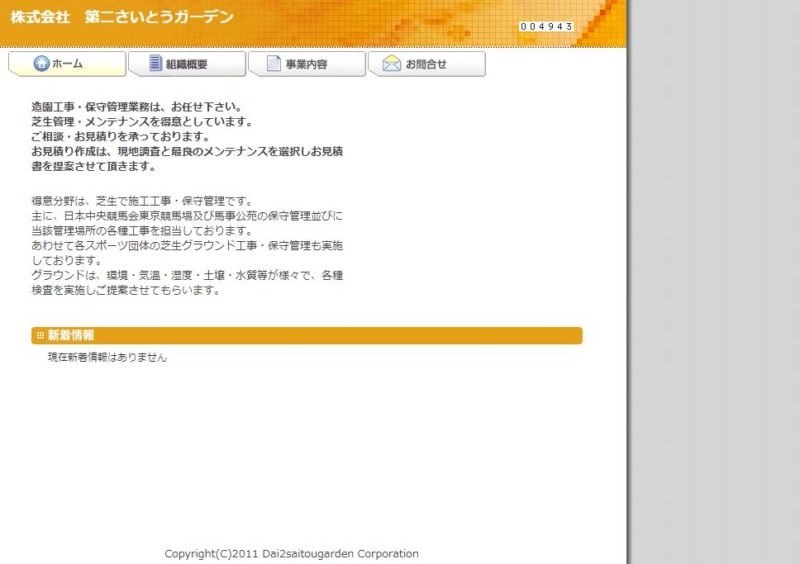Click line 造園工事・保守管理業務は、お任せ下さい。
This screenshot has height=564, width=800.
click(137, 107)
